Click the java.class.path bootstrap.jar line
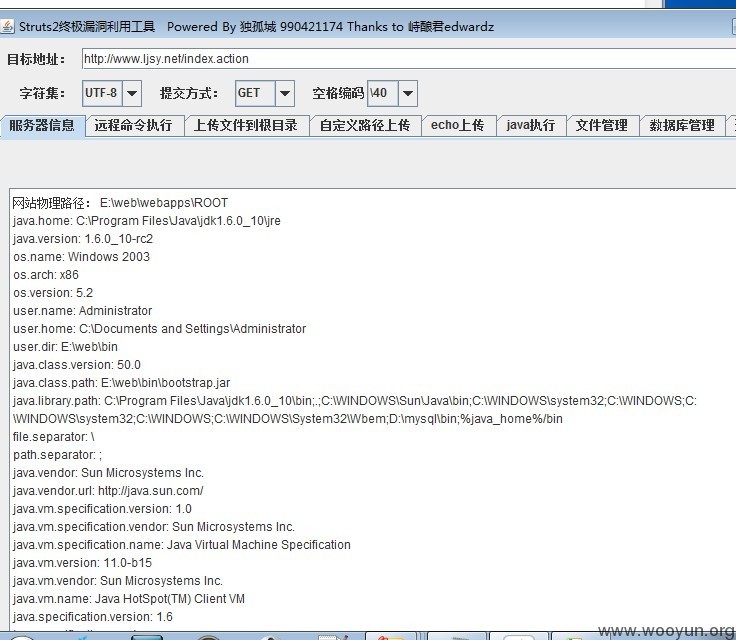This screenshot has height=640, width=736. tap(122, 383)
